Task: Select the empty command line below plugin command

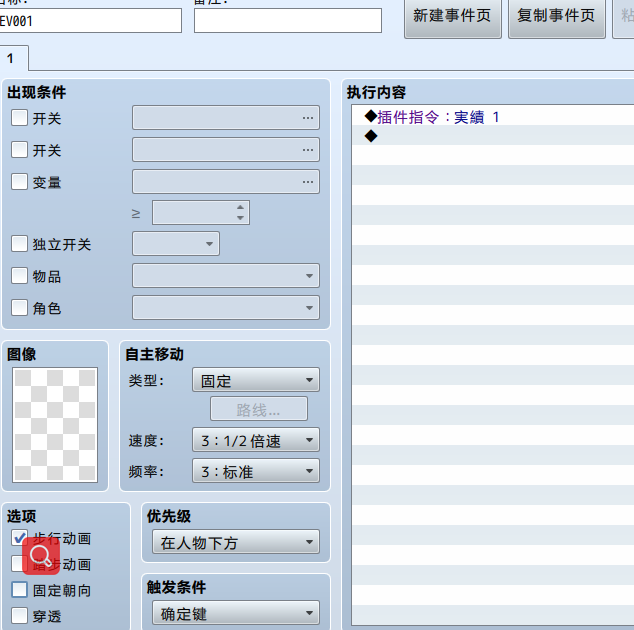Action: tap(492, 136)
